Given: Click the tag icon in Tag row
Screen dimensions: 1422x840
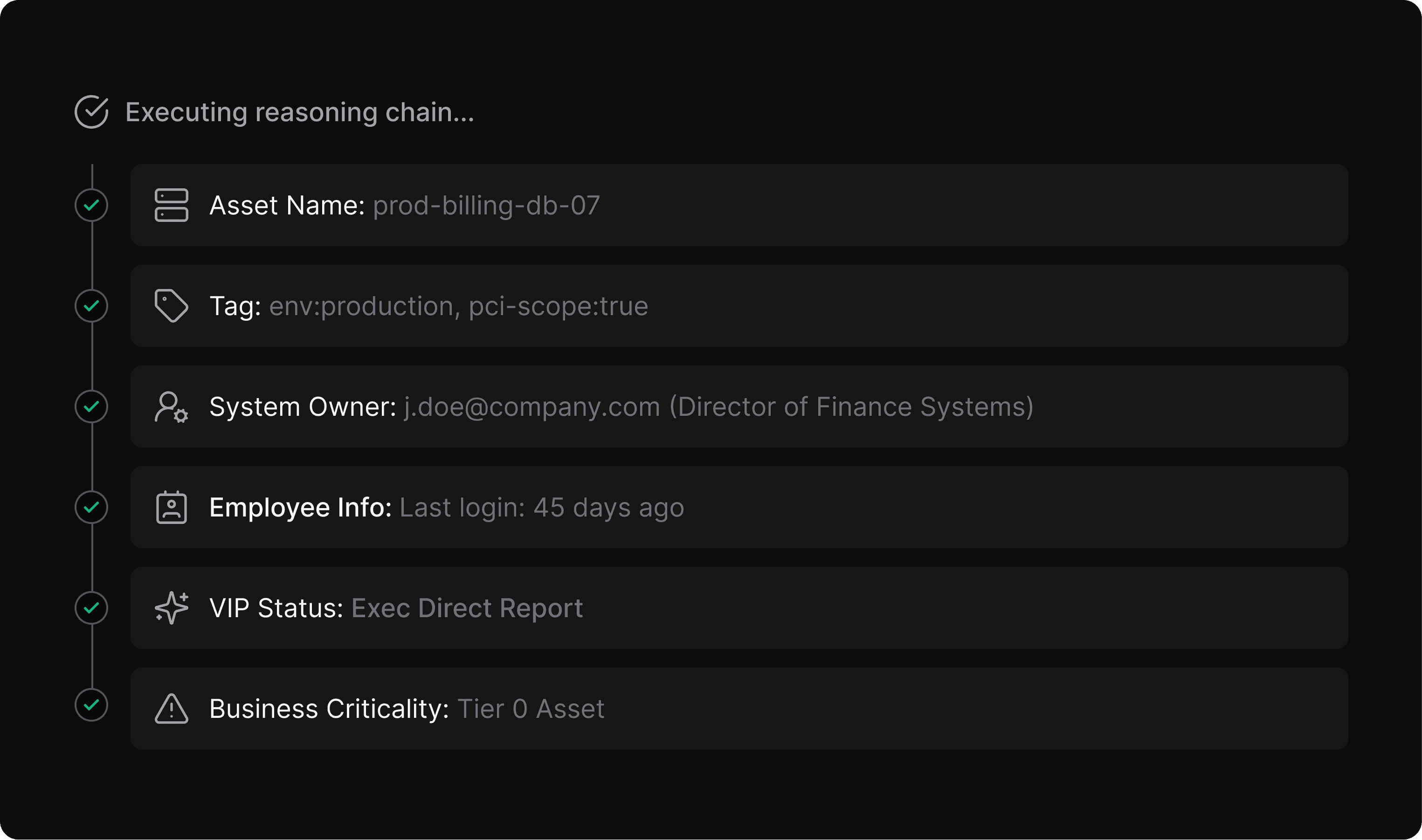Looking at the screenshot, I should tap(171, 306).
